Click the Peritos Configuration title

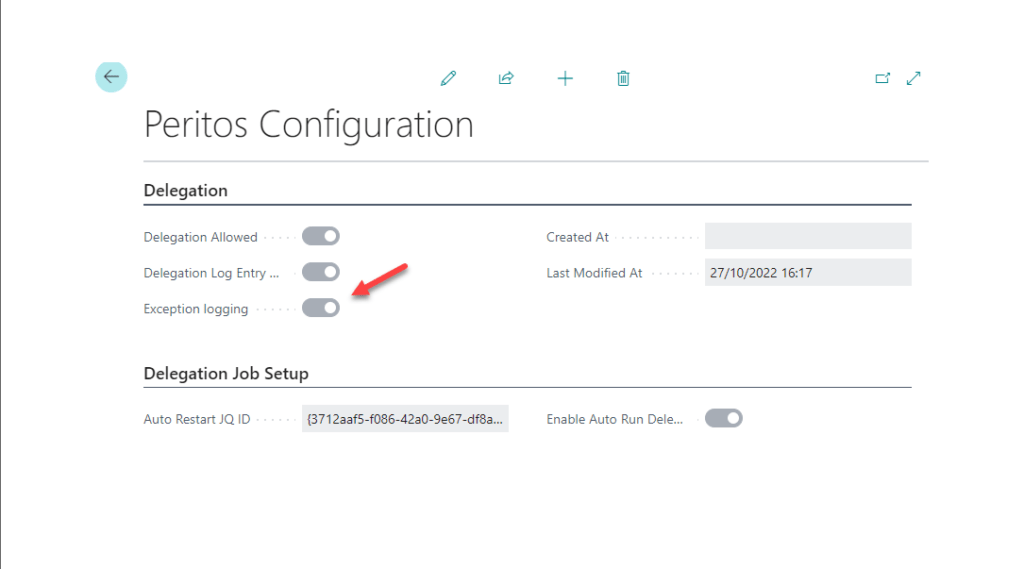tap(308, 124)
